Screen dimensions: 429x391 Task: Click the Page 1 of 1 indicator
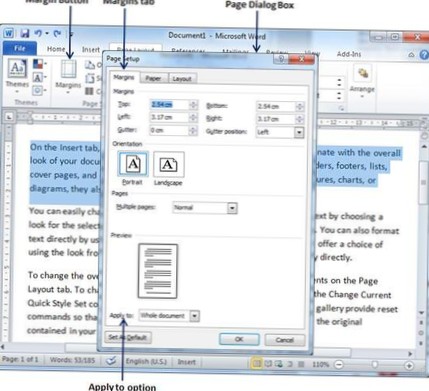pos(20,360)
